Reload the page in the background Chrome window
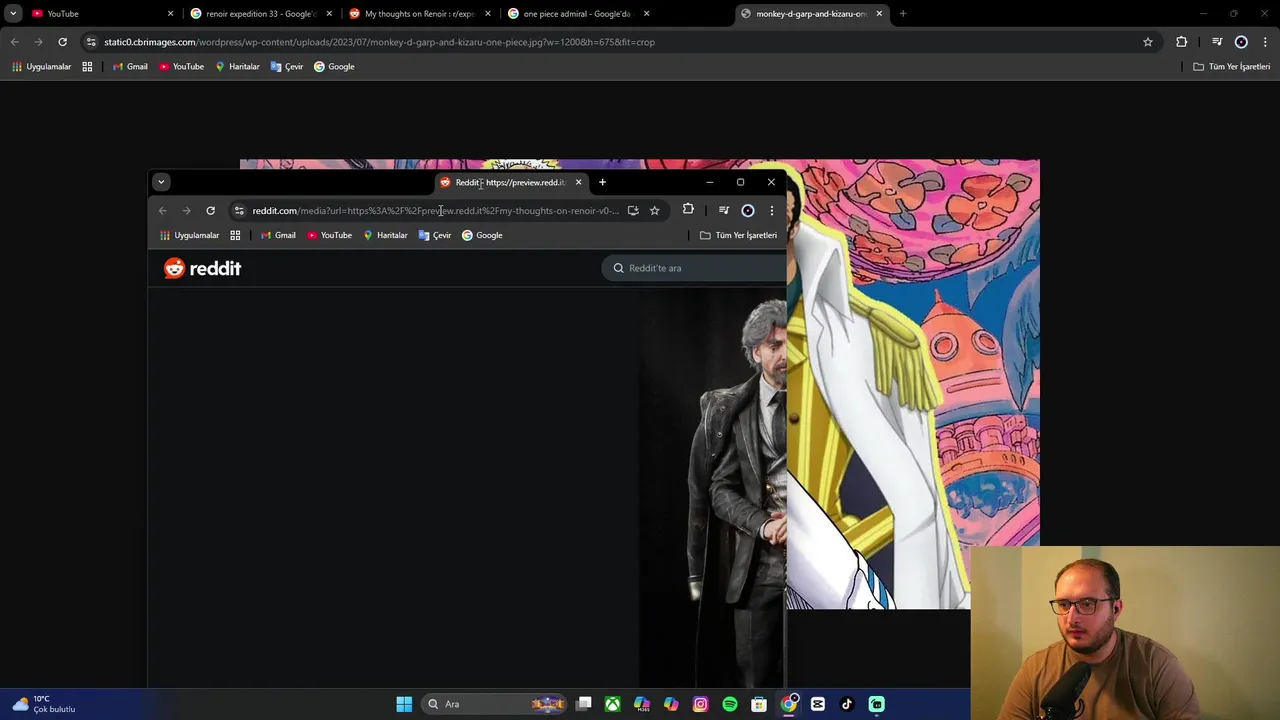Screen dimensions: 1280x720 (62, 42)
